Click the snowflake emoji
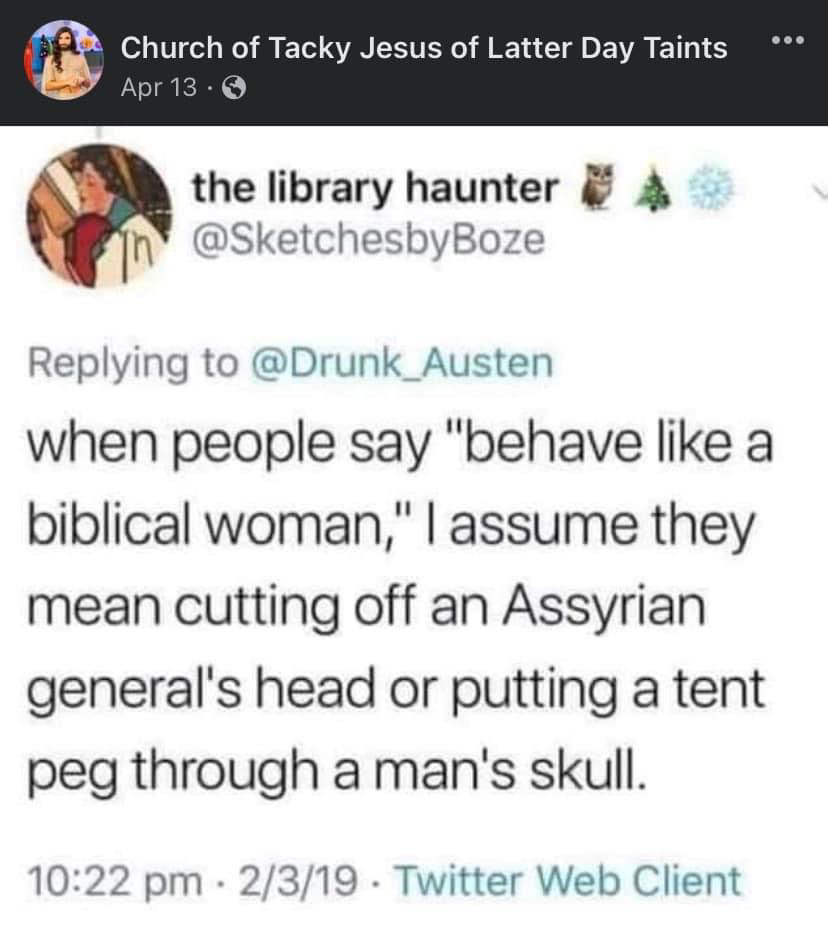 pos(711,188)
